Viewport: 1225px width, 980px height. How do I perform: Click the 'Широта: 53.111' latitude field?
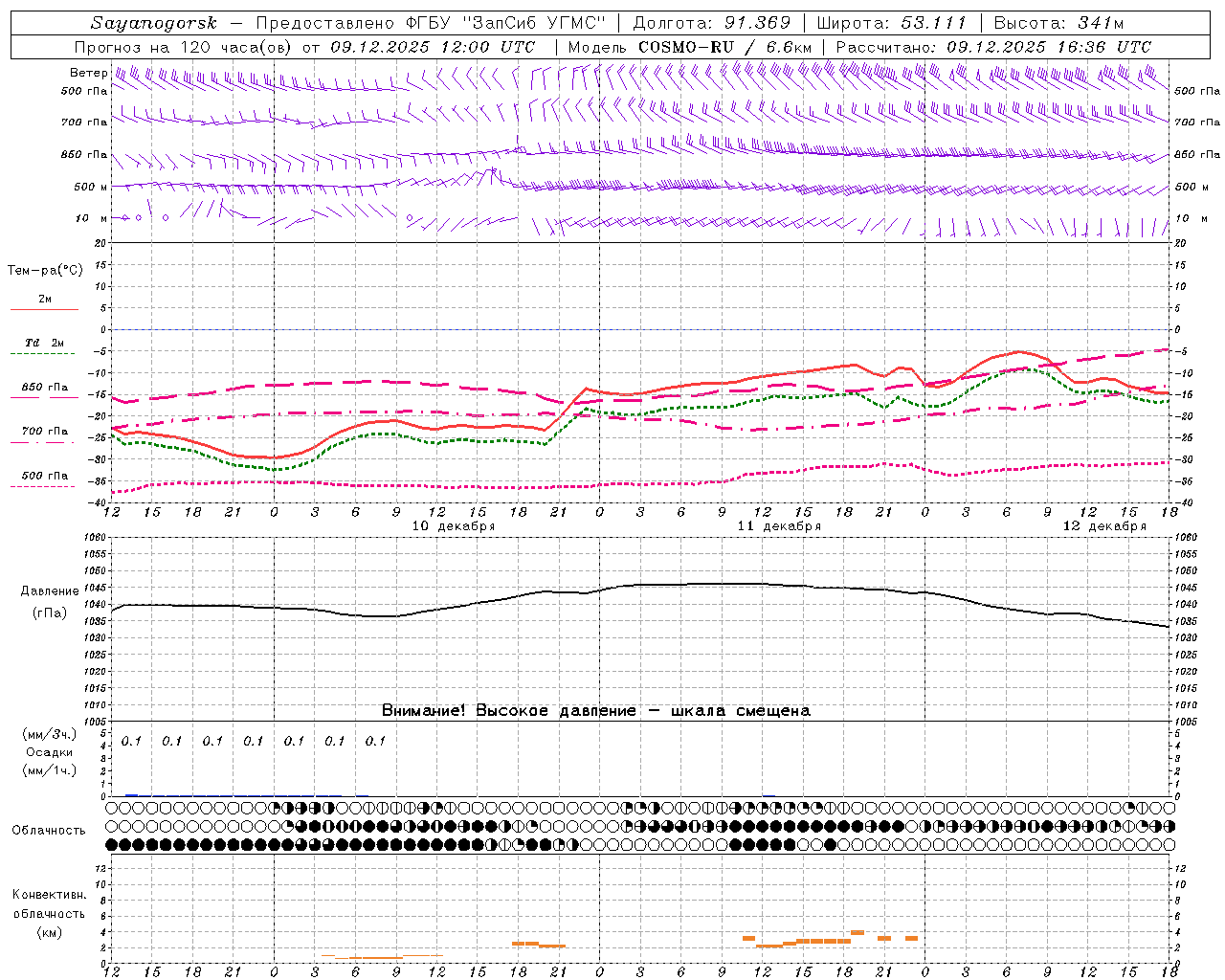tap(892, 23)
